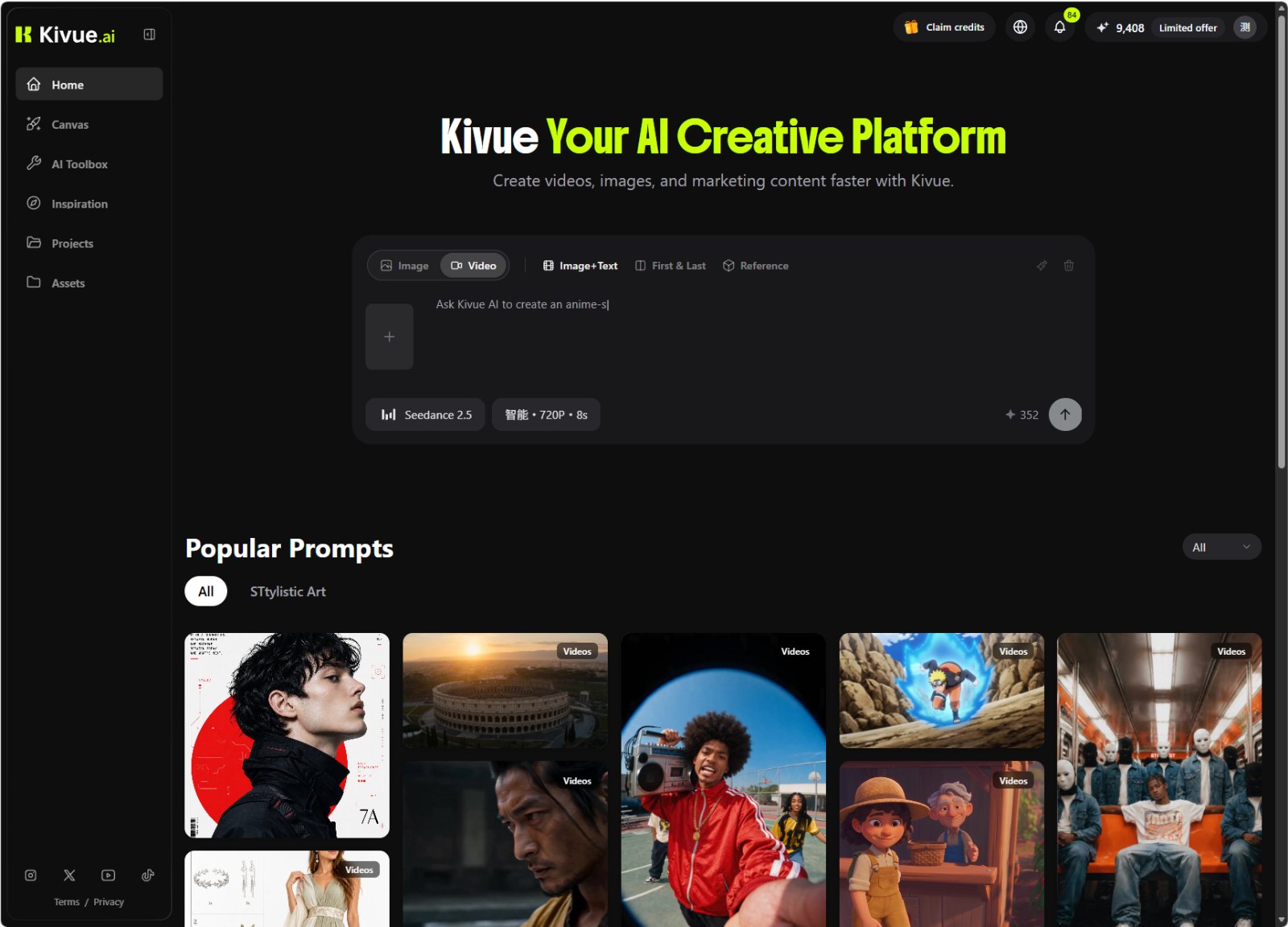The height and width of the screenshot is (927, 1288).
Task: Open the X (Twitter) social icon
Action: 69,875
